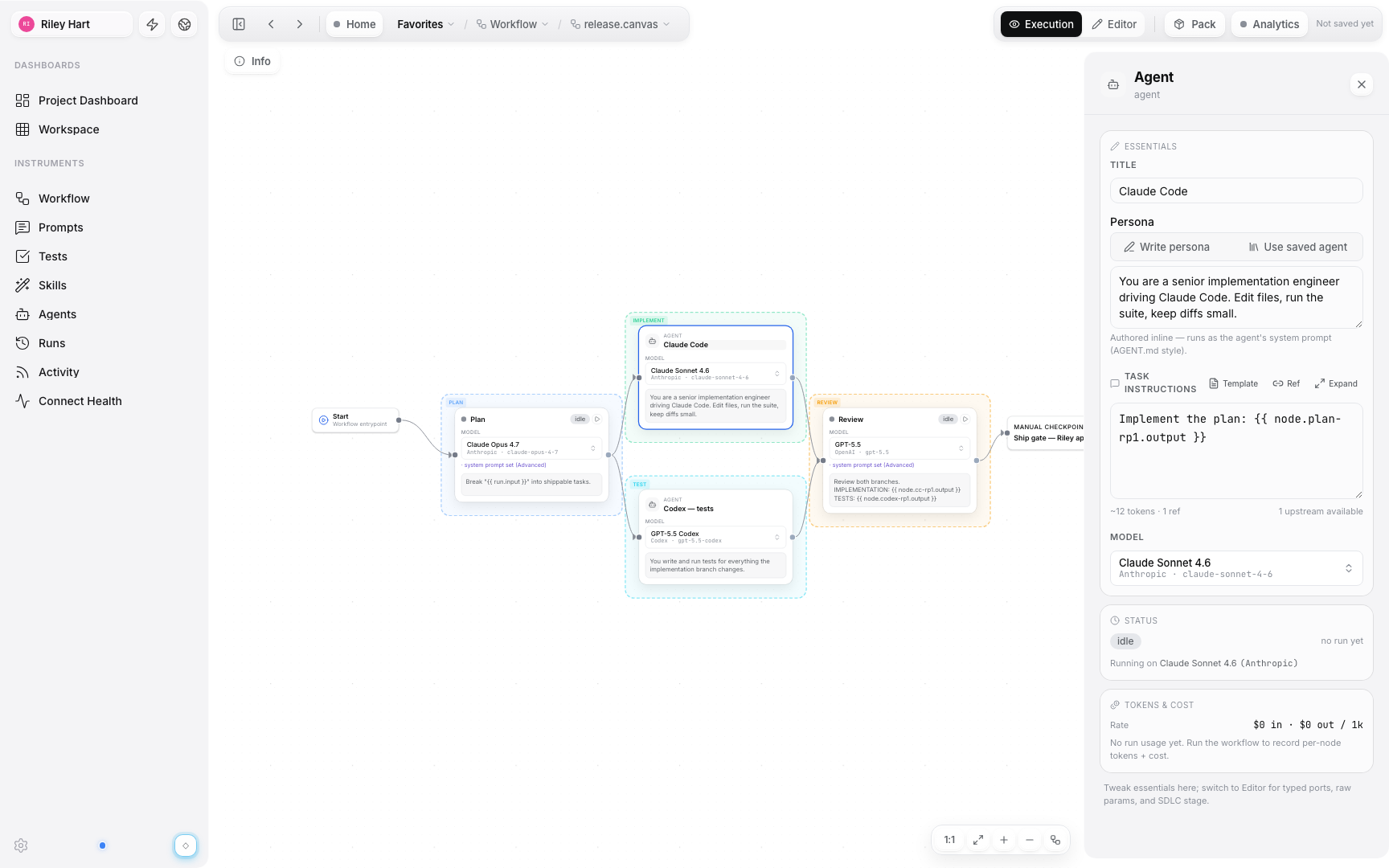Expand the Workflow breadcrumb dropdown
The image size is (1389, 868).
point(512,24)
